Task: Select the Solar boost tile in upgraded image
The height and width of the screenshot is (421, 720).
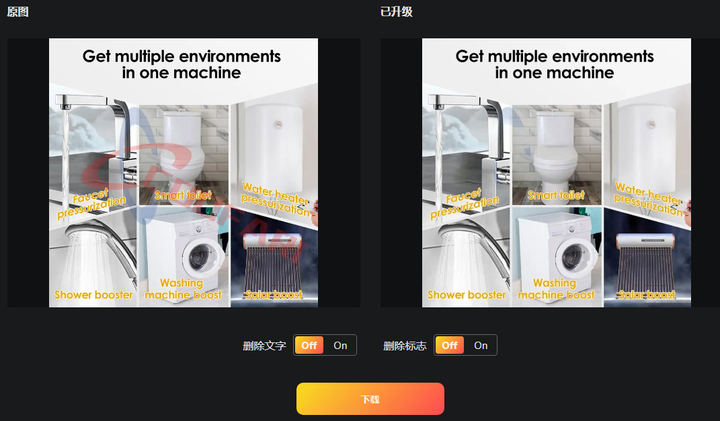Action: [x=647, y=258]
